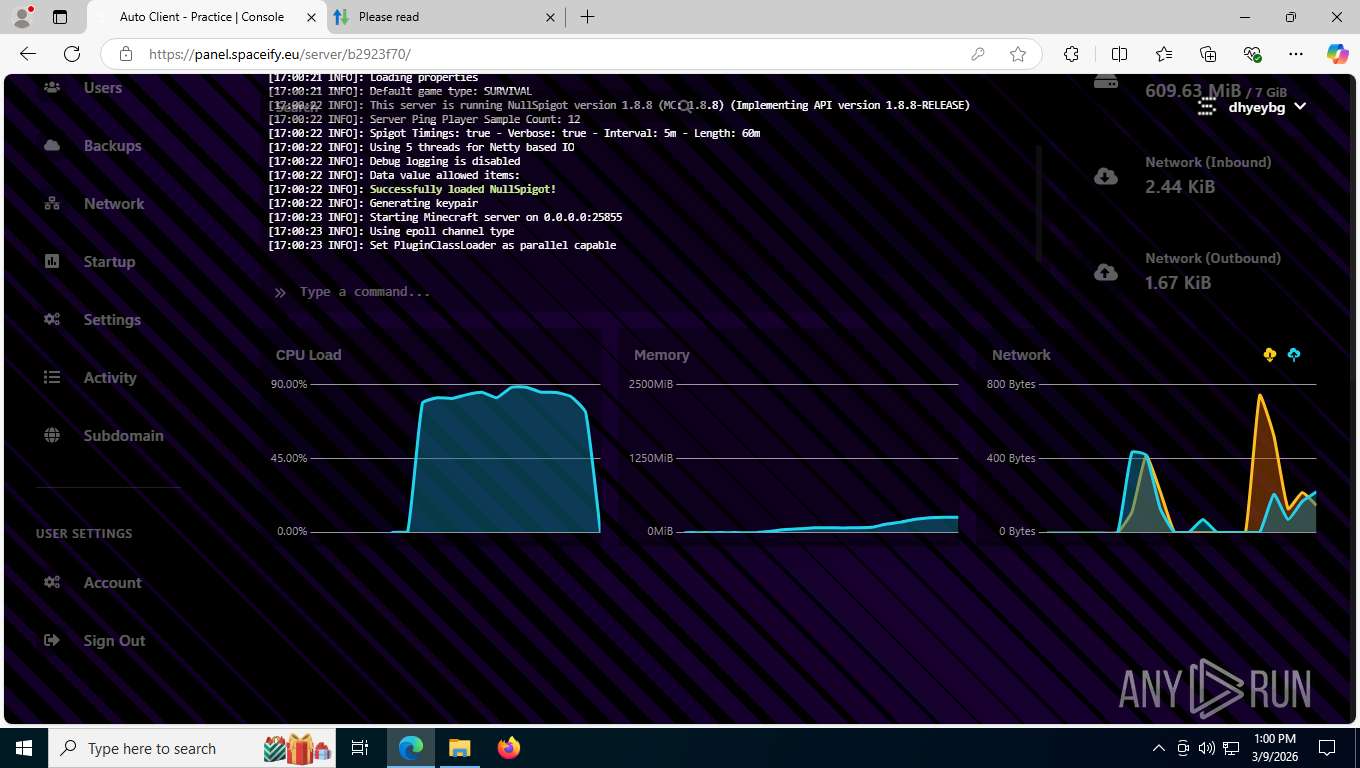1360x768 pixels.
Task: Click the 2.44 KiB inbound value
Action: 1180,187
